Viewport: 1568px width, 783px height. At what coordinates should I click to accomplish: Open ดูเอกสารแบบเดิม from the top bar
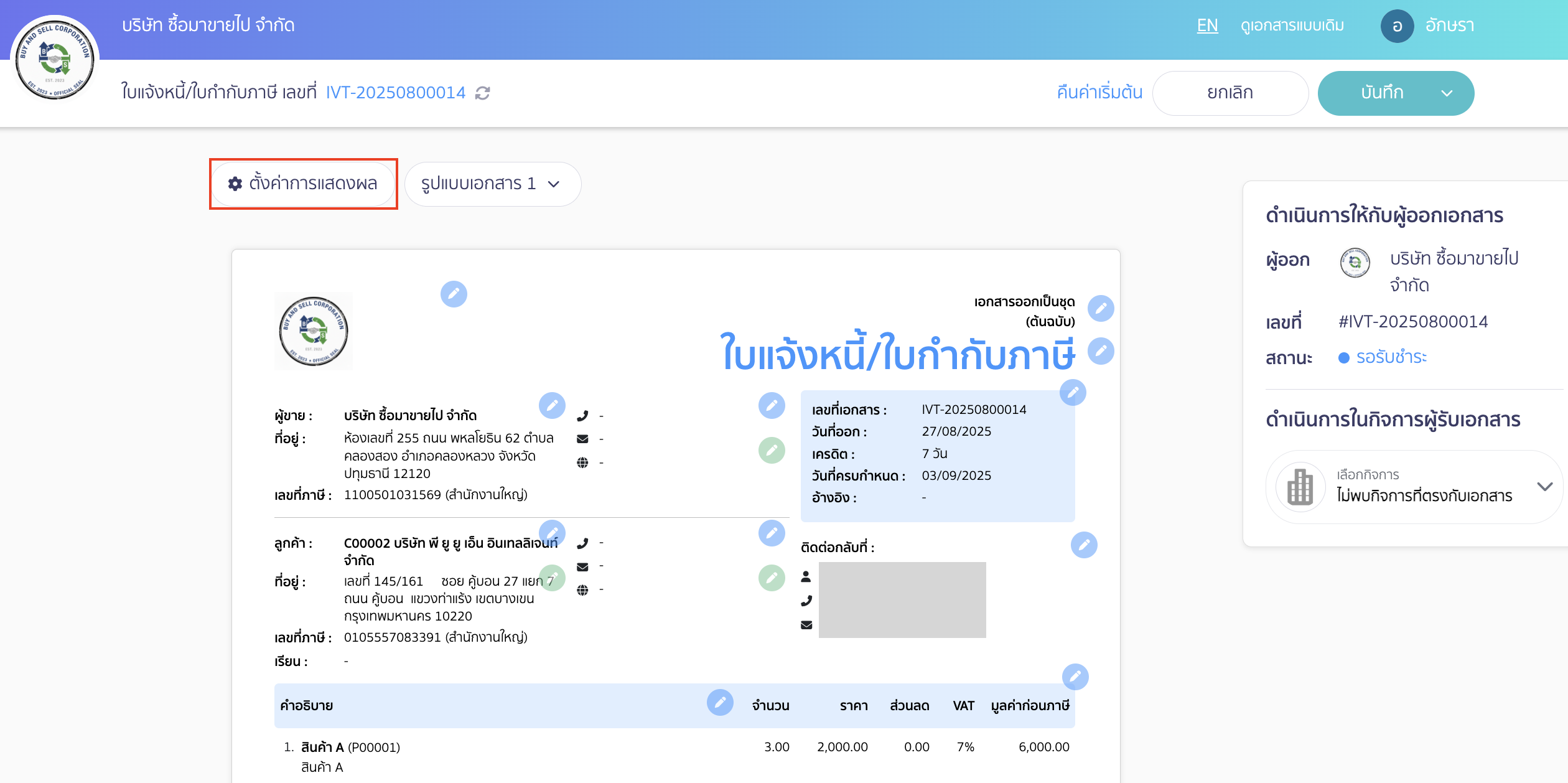tap(1290, 26)
